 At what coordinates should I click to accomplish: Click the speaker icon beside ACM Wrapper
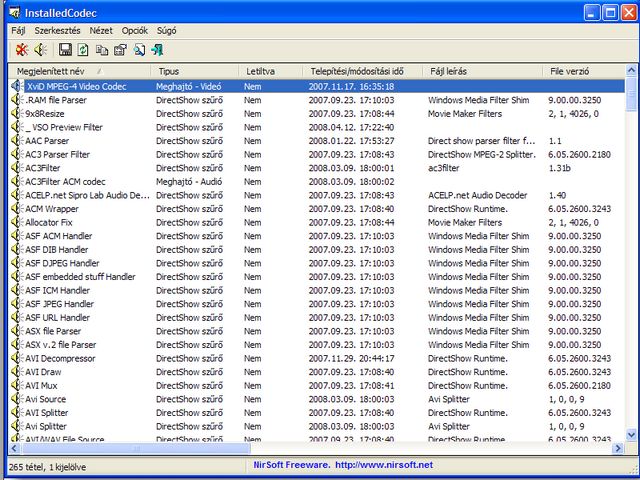pos(17,209)
